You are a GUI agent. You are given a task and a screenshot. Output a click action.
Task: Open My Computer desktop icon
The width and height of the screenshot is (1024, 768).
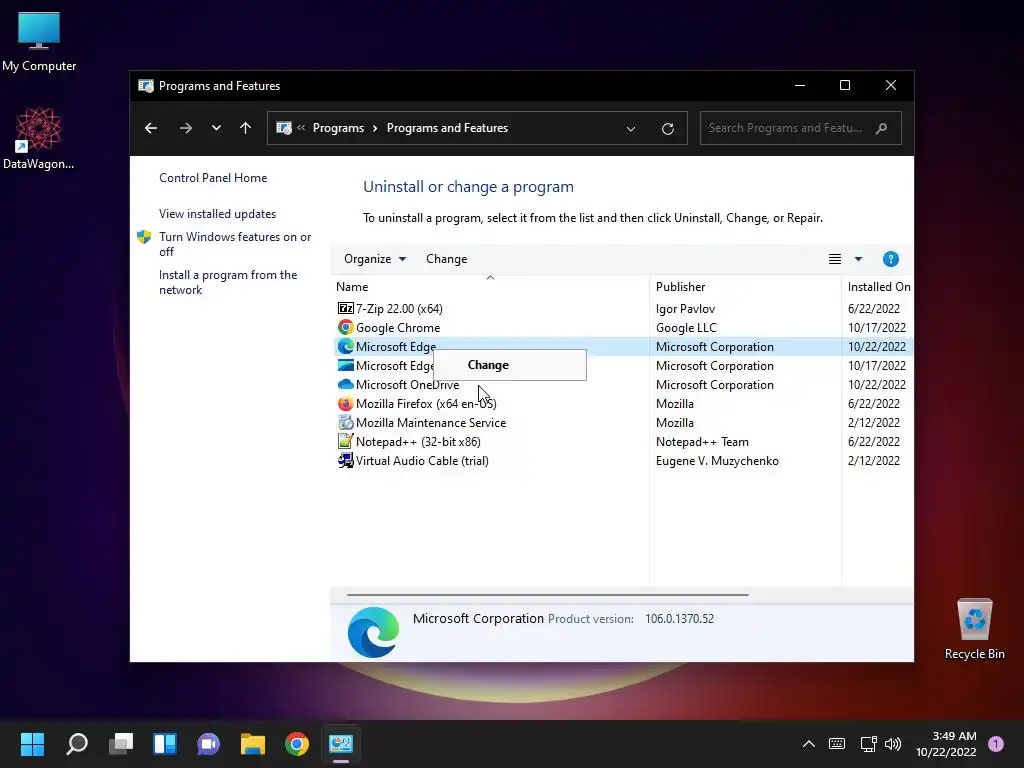[39, 42]
